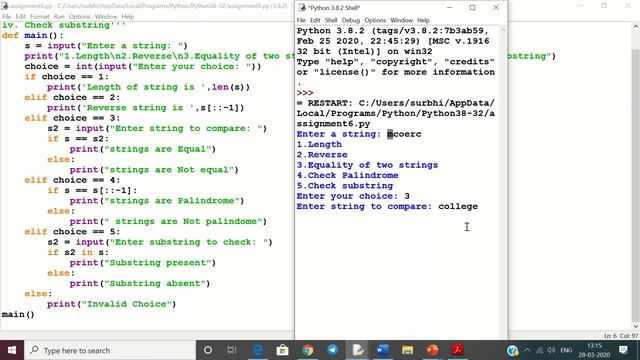Open Debug menu in Python Shell

[351, 20]
